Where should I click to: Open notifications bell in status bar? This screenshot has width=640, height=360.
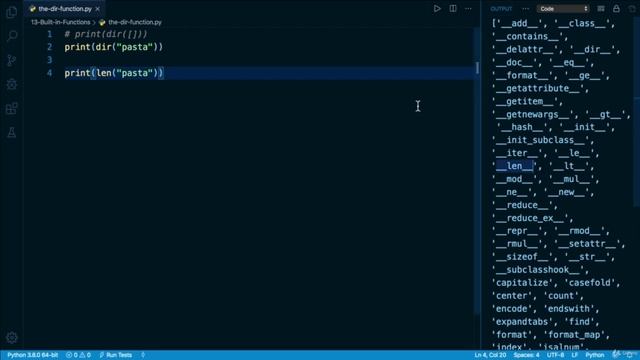630,355
